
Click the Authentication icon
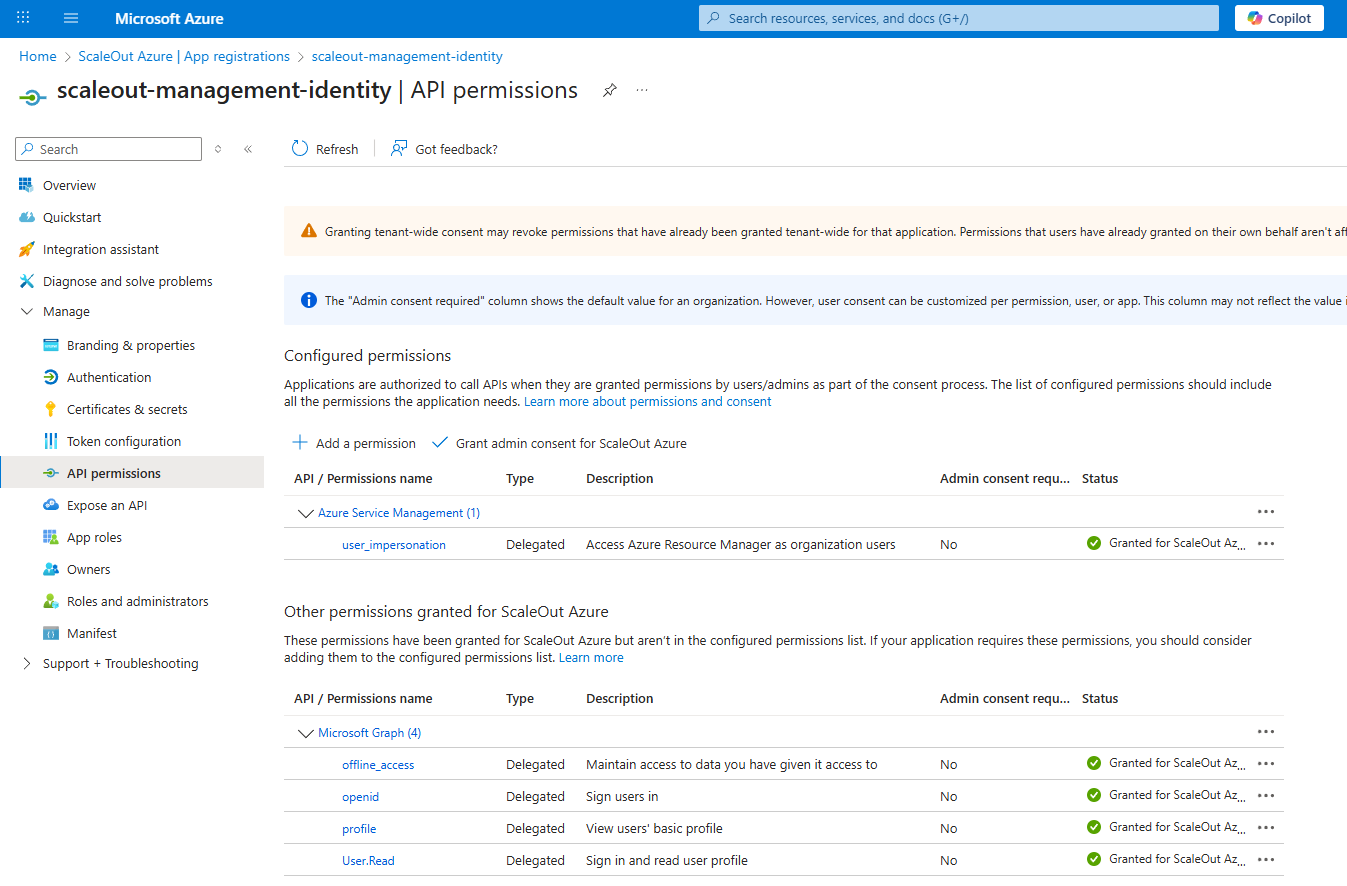click(51, 377)
